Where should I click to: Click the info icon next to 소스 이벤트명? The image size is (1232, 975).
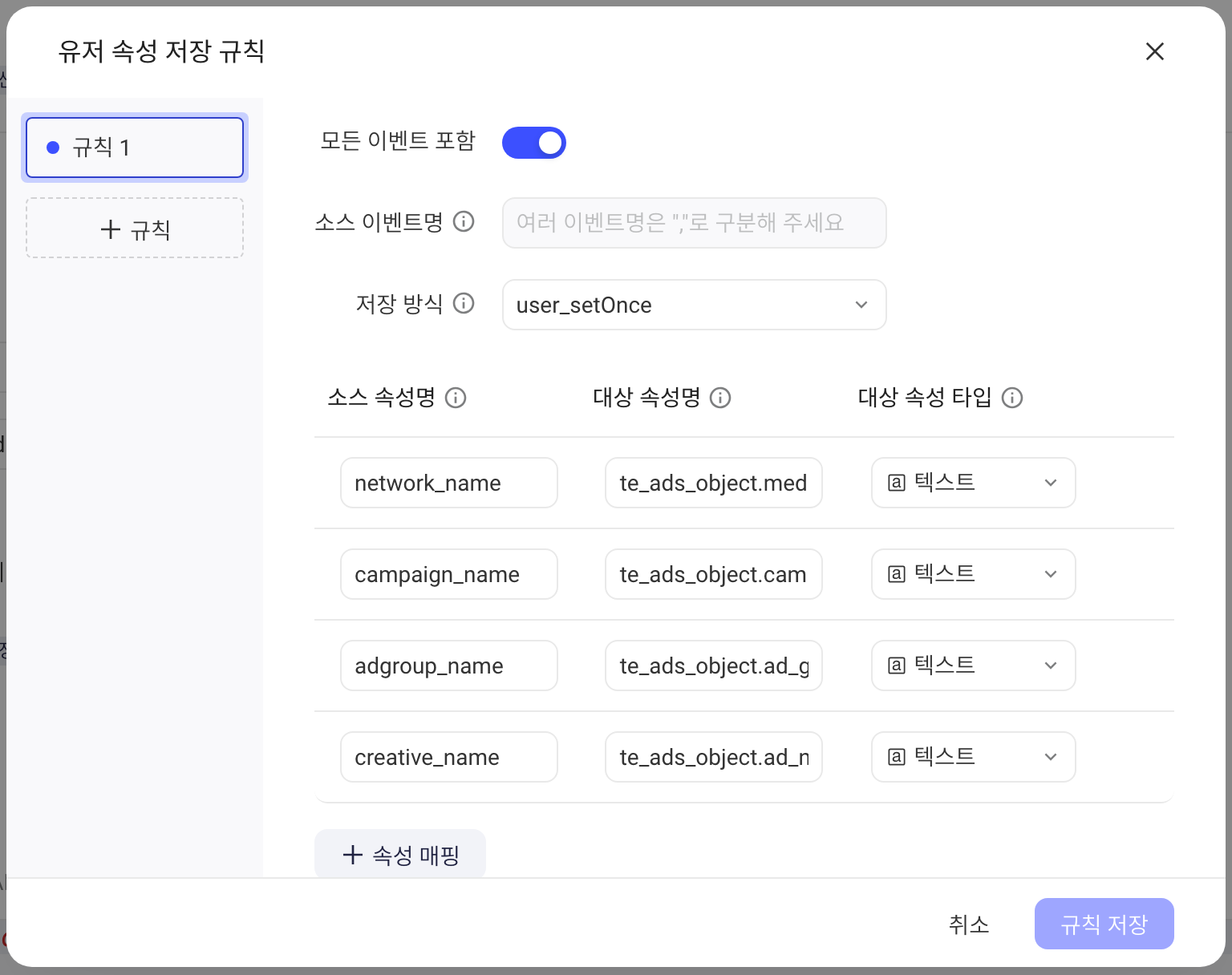[464, 221]
